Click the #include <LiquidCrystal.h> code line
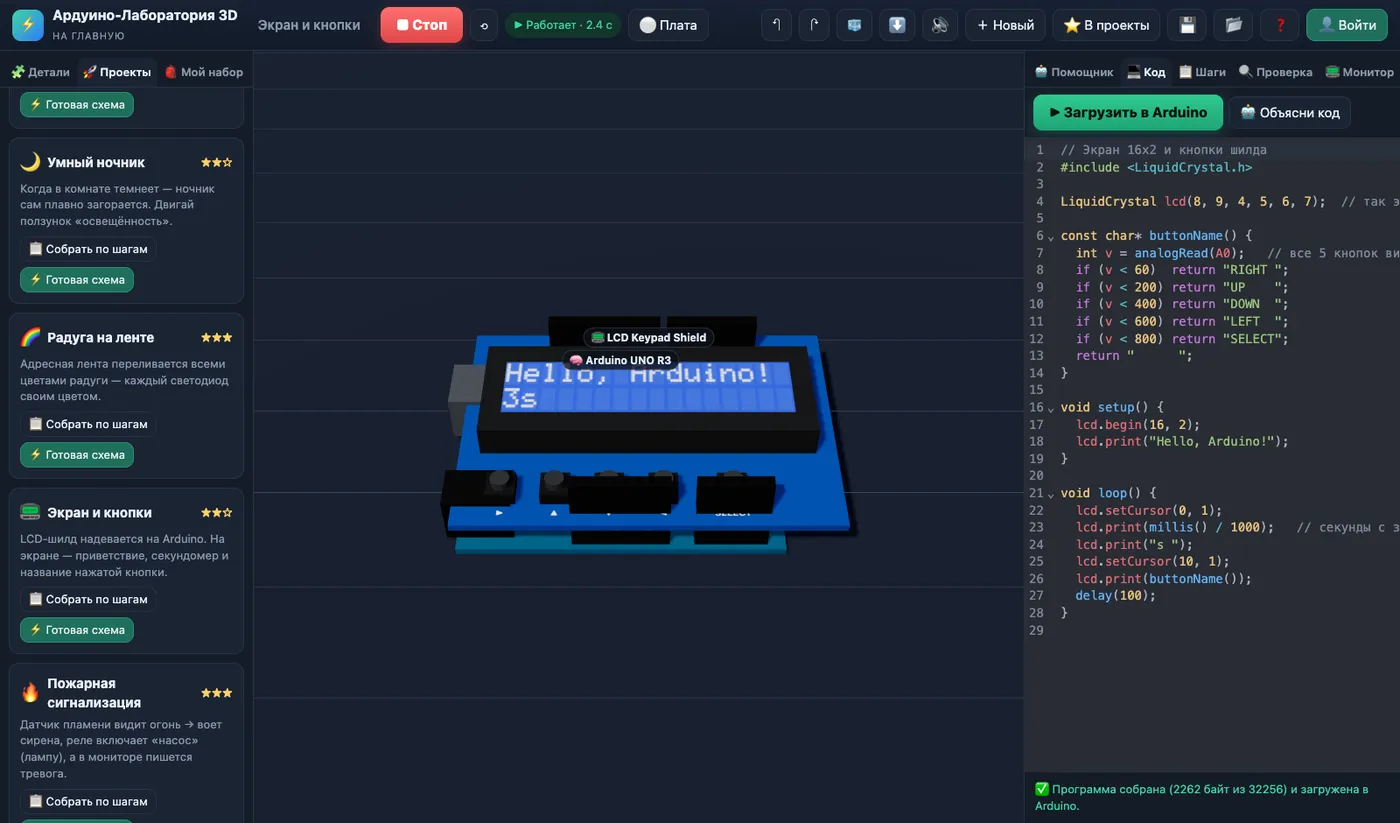Screen dimensions: 1400x823 click(1156, 167)
